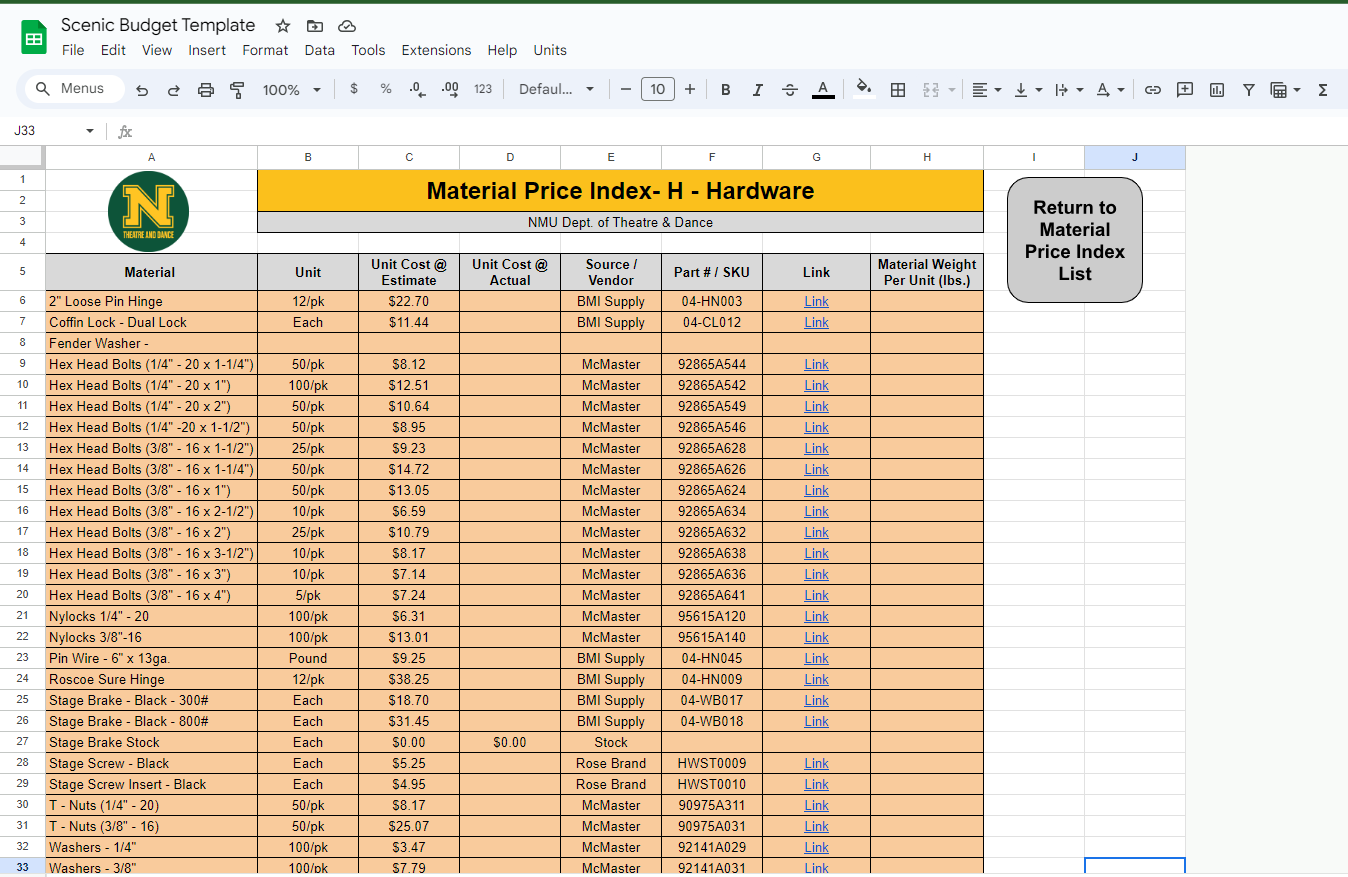
Task: Open the Format menu
Action: [265, 50]
